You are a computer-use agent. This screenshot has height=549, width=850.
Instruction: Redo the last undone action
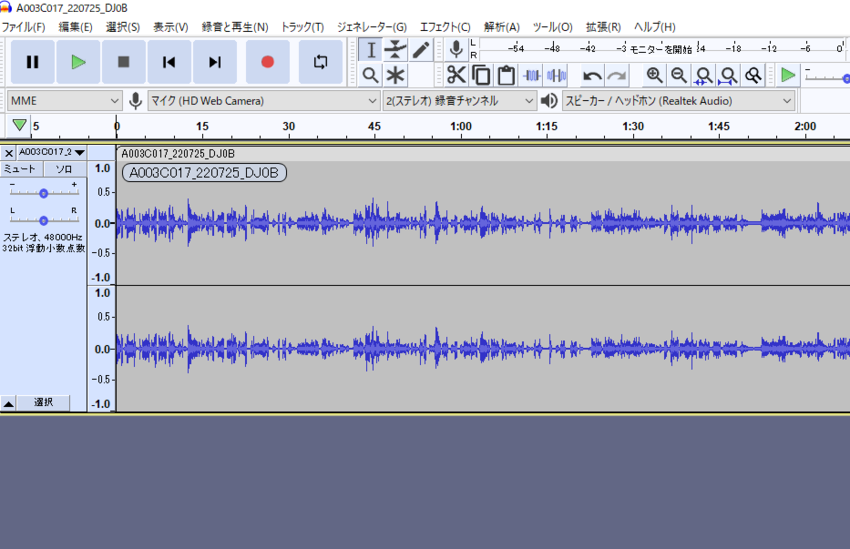617,75
